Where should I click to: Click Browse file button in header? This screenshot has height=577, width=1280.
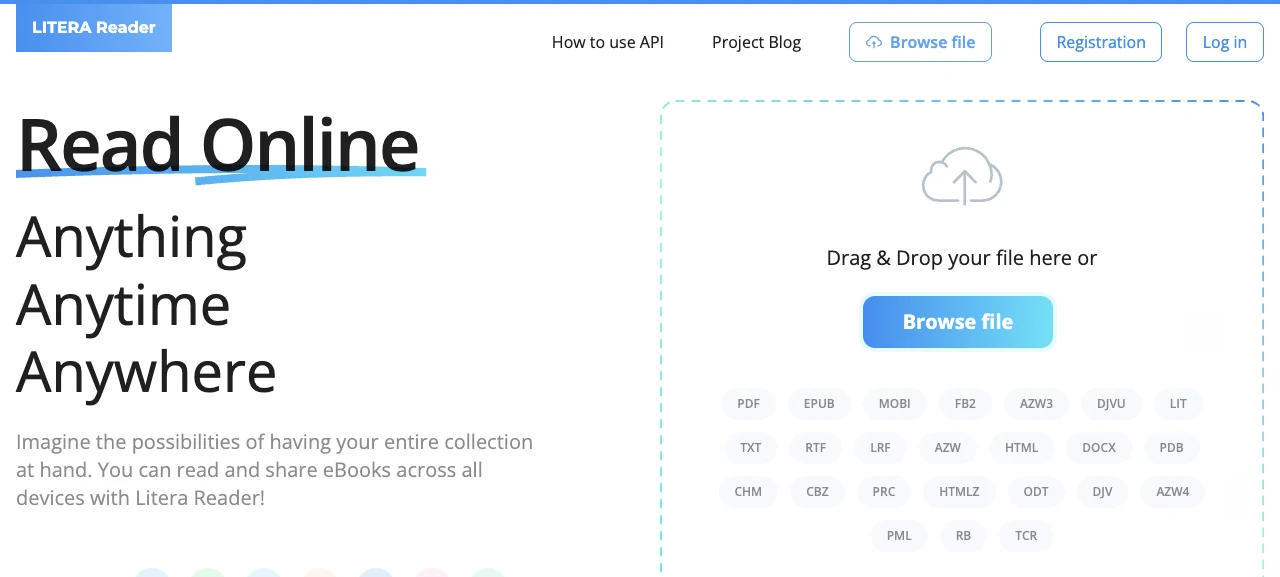coord(920,42)
